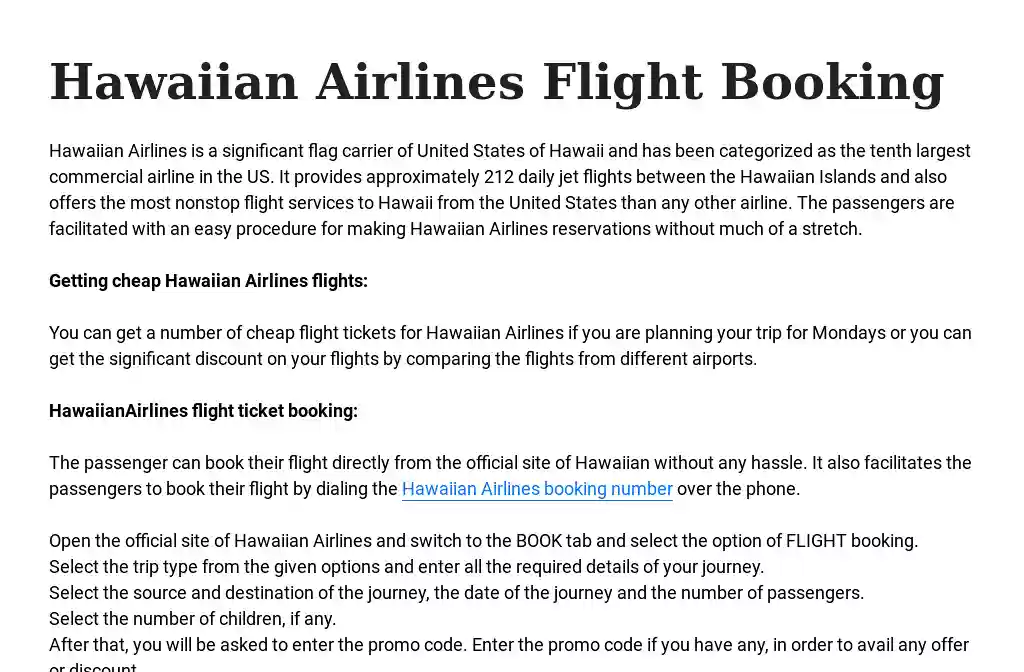Click the word 'Booking' in the main title
The width and height of the screenshot is (1024, 672).
coord(833,82)
